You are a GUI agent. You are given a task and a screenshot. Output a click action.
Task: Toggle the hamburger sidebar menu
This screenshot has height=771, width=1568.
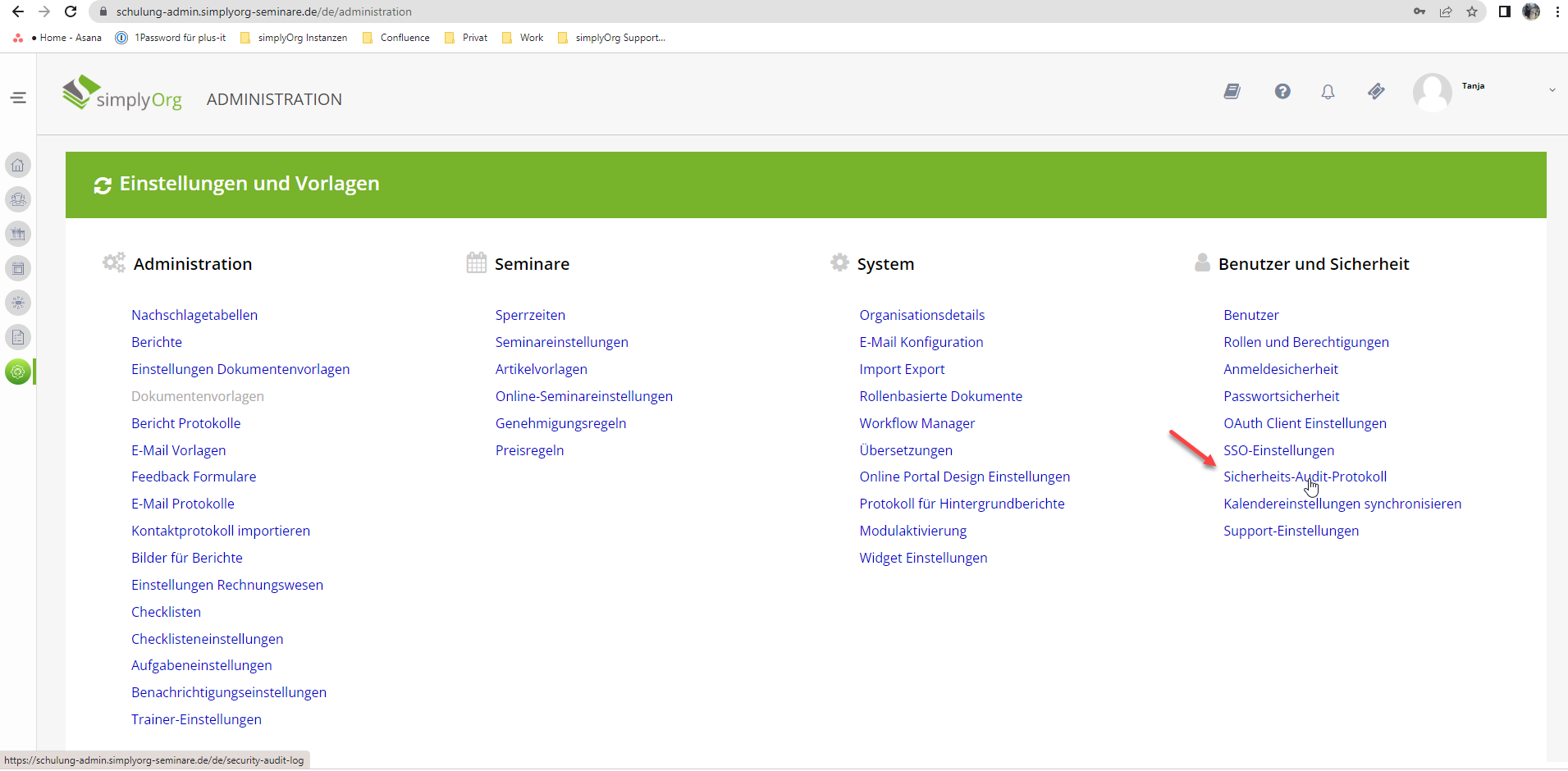click(18, 98)
